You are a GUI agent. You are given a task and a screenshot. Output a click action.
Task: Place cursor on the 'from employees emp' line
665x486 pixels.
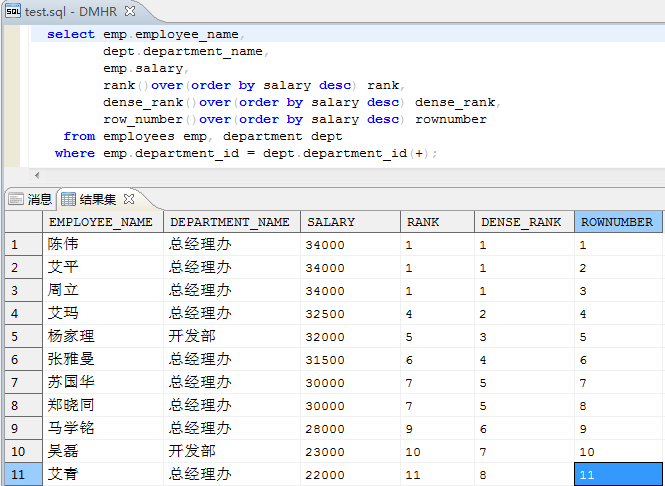point(202,136)
